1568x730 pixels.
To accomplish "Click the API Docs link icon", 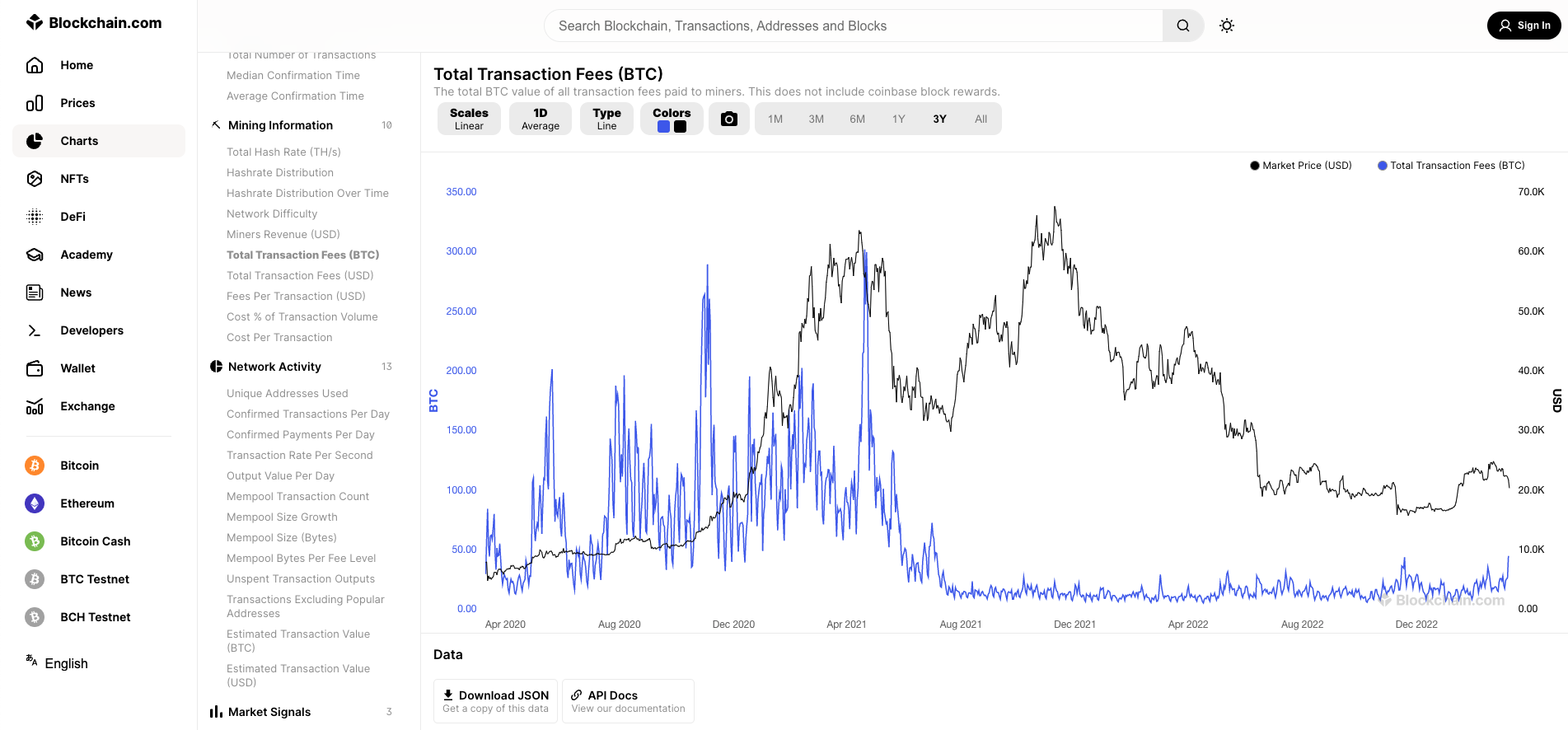I will (577, 695).
